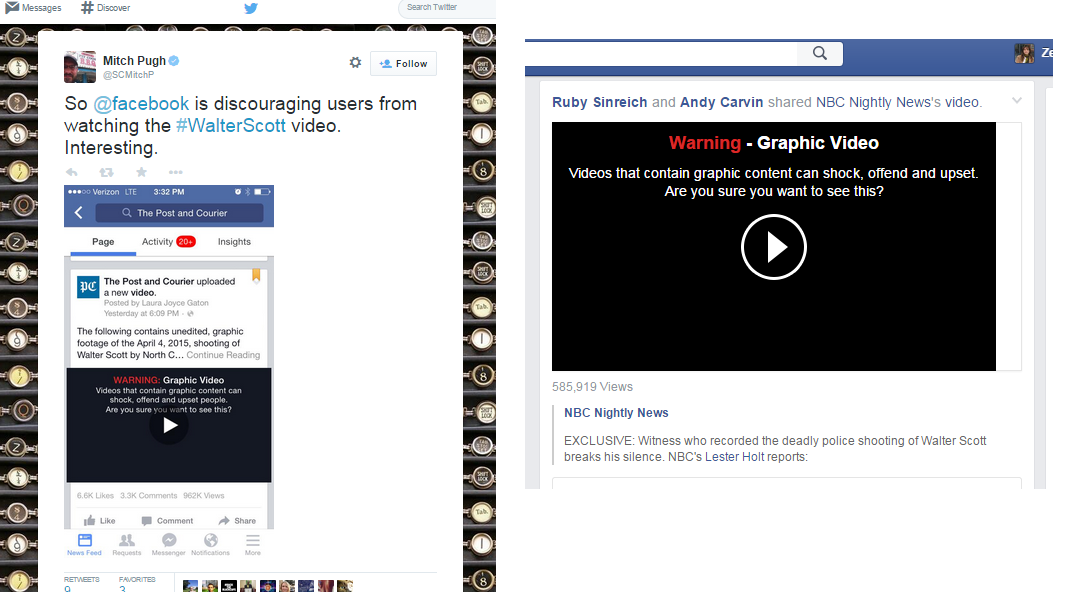Open Notifications globe icon in phone bar

[210, 545]
